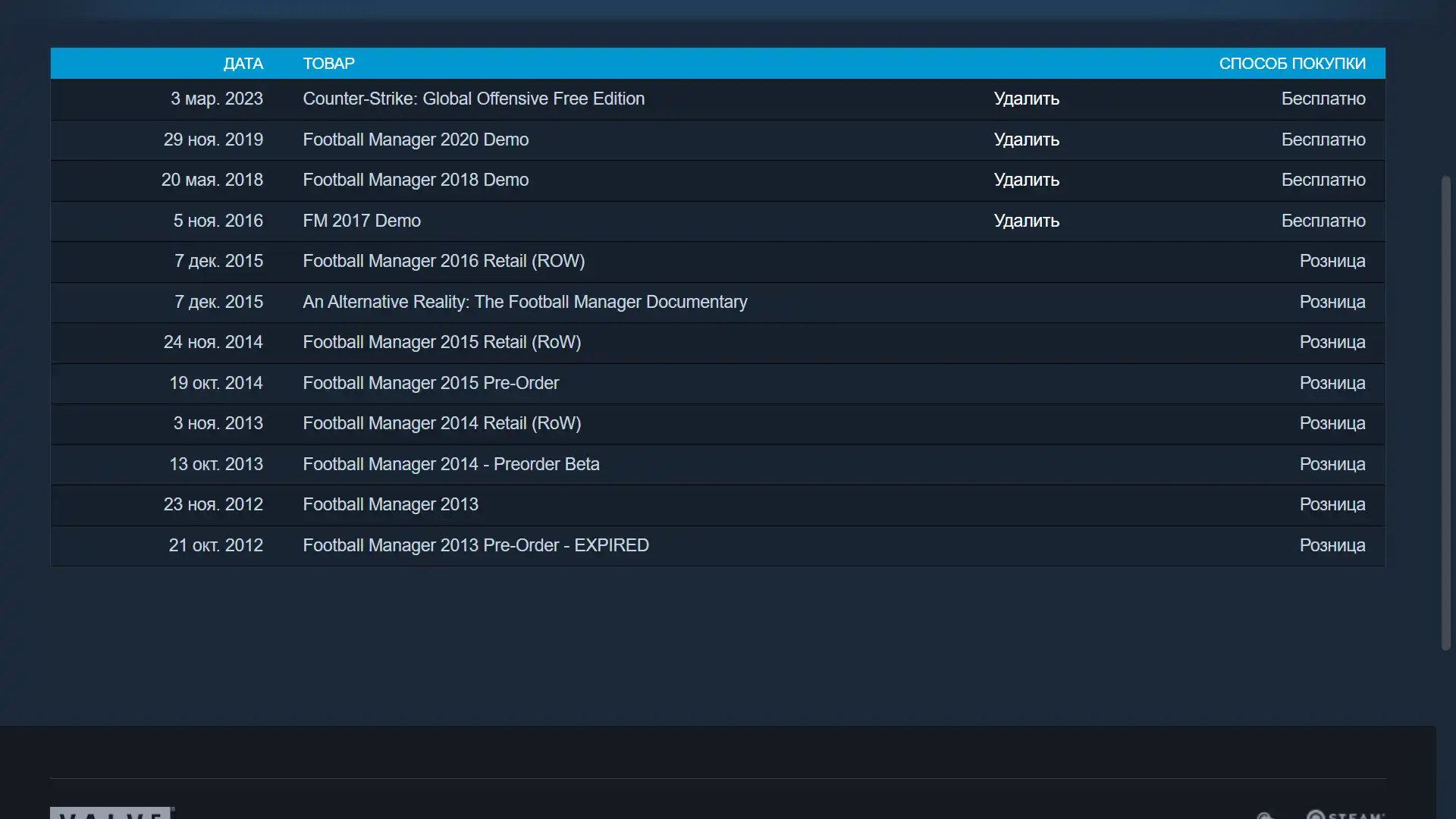Screen dimensions: 1456x819
Task: Click Football Manager 2014 - Preorder Beta entry
Action: (451, 464)
